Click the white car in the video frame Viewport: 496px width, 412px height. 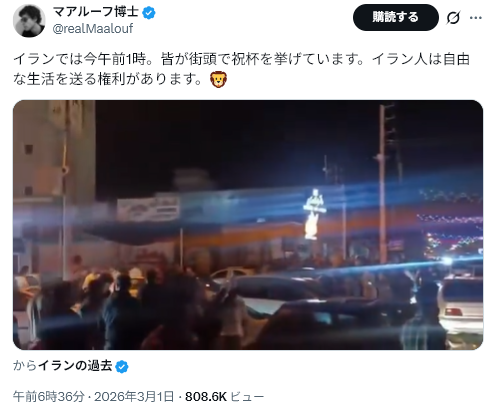coord(461,305)
